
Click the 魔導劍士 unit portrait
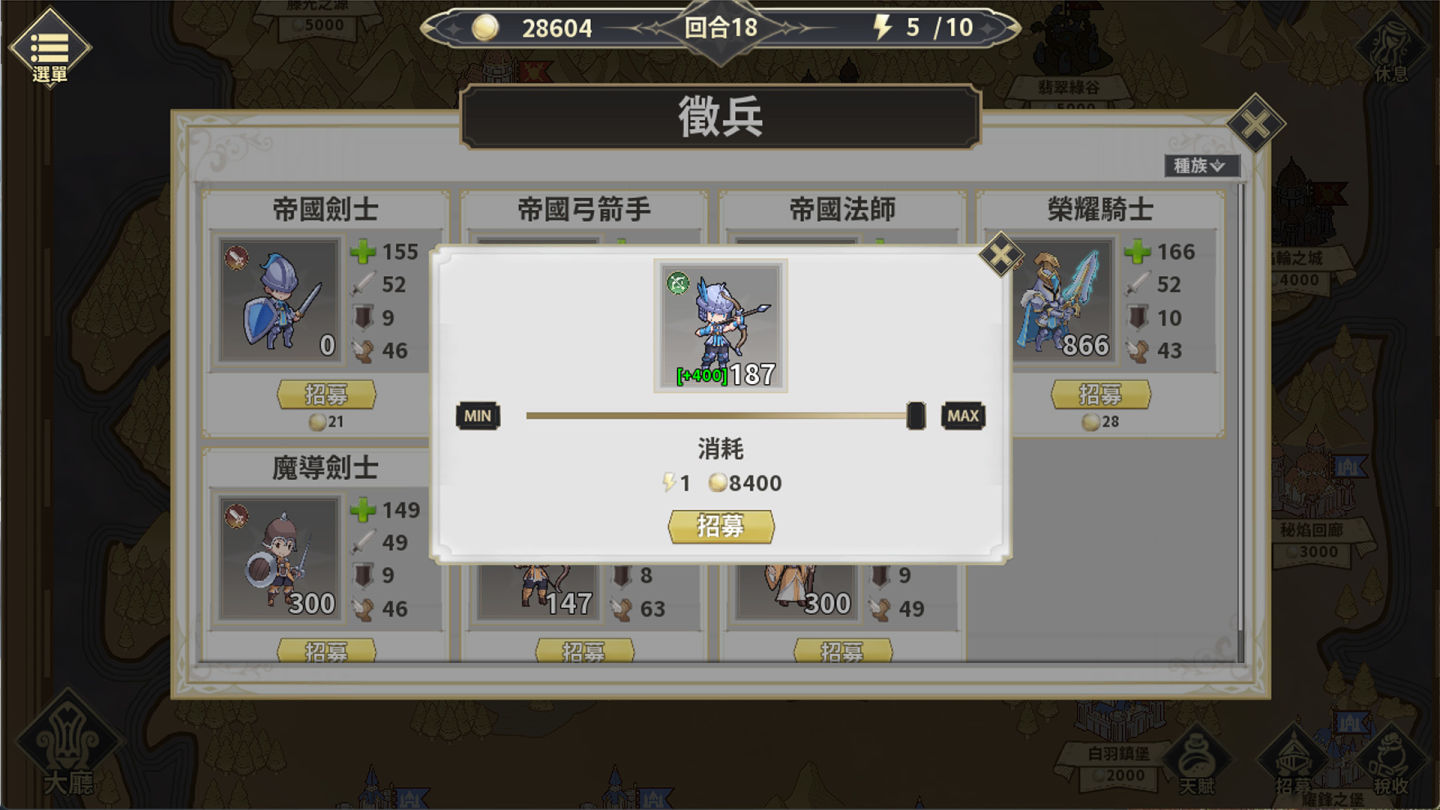[x=280, y=557]
